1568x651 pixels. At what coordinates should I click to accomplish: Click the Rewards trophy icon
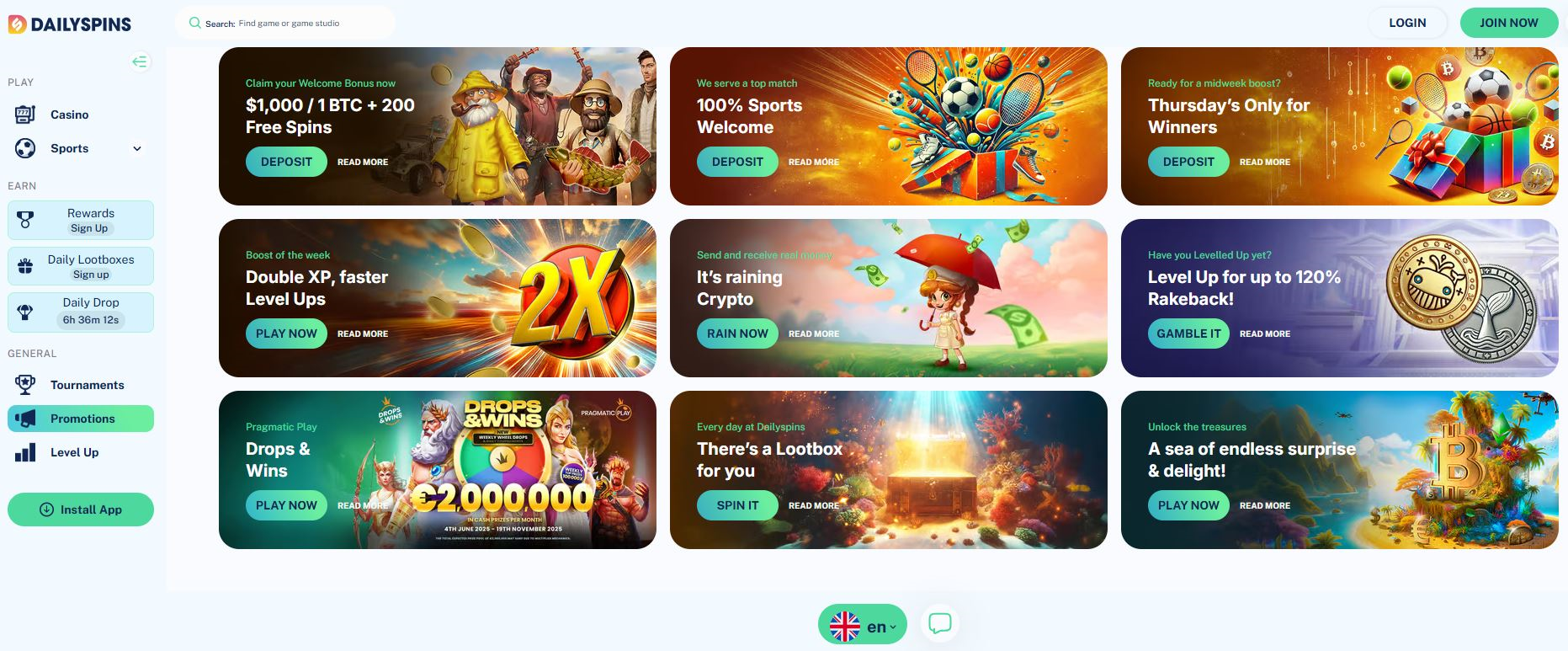(x=25, y=220)
